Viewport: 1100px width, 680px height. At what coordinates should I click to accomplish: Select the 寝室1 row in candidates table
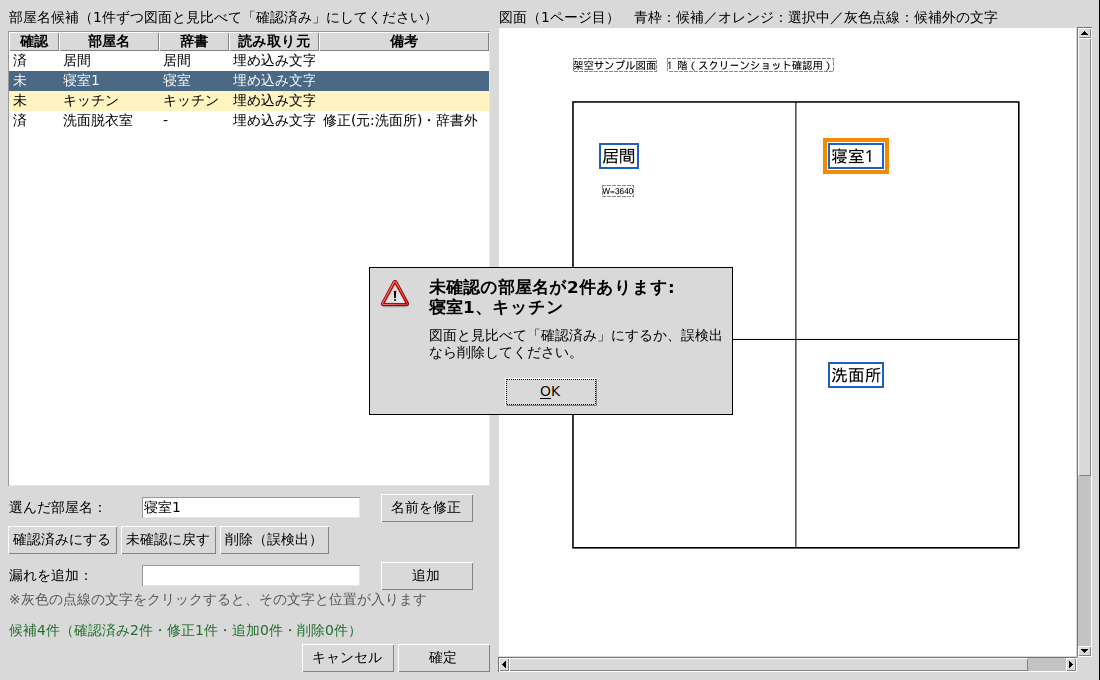[249, 81]
